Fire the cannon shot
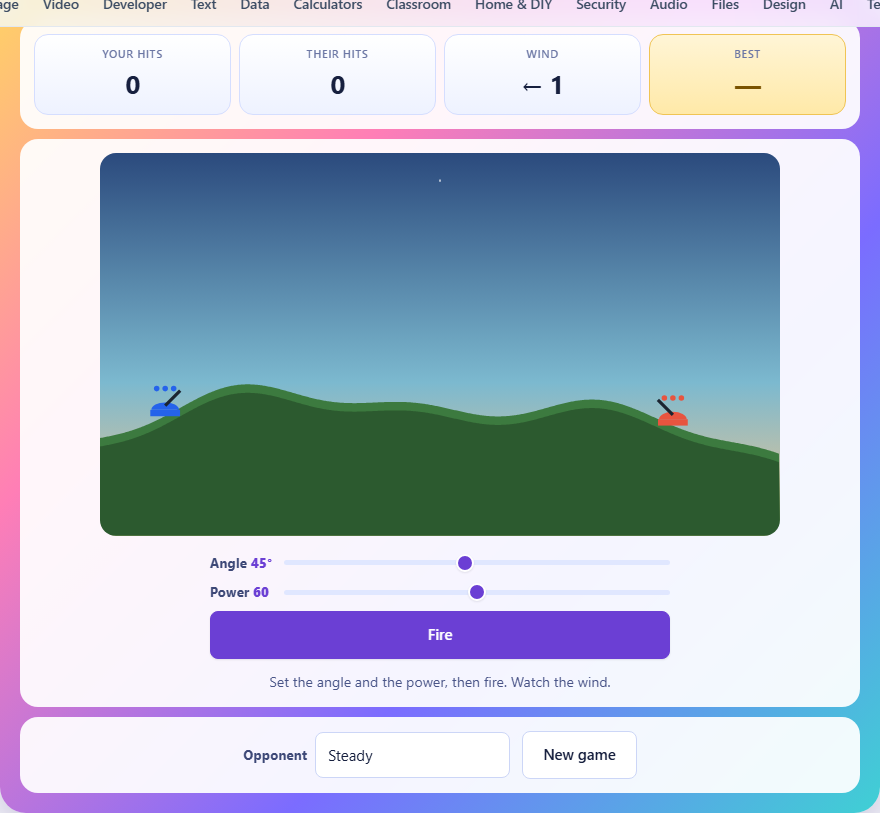The width and height of the screenshot is (880, 813). point(440,635)
